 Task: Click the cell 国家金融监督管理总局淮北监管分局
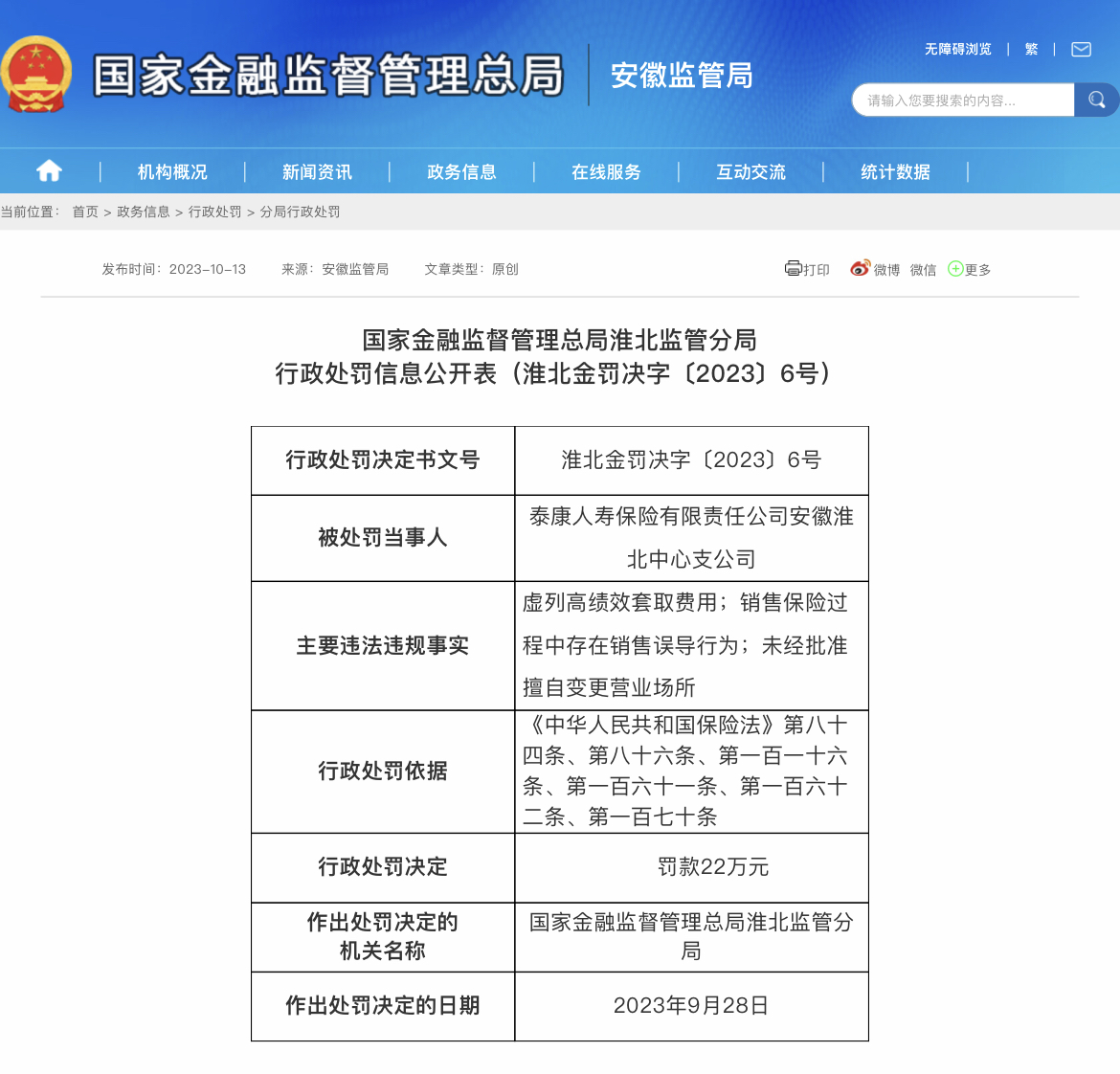coord(691,936)
